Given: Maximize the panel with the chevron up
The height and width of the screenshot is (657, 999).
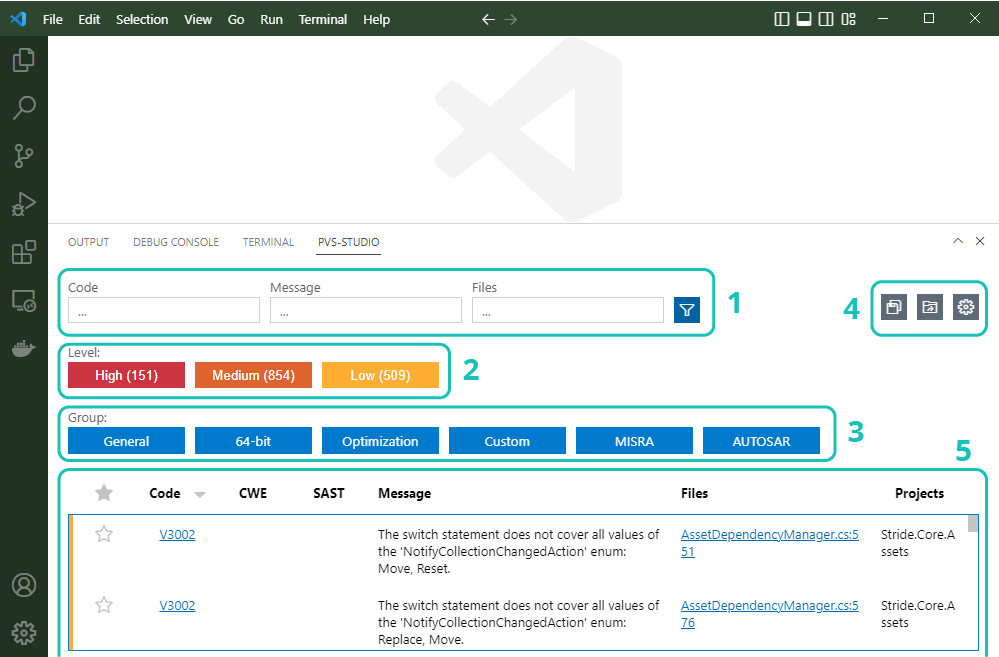Looking at the screenshot, I should (x=958, y=241).
